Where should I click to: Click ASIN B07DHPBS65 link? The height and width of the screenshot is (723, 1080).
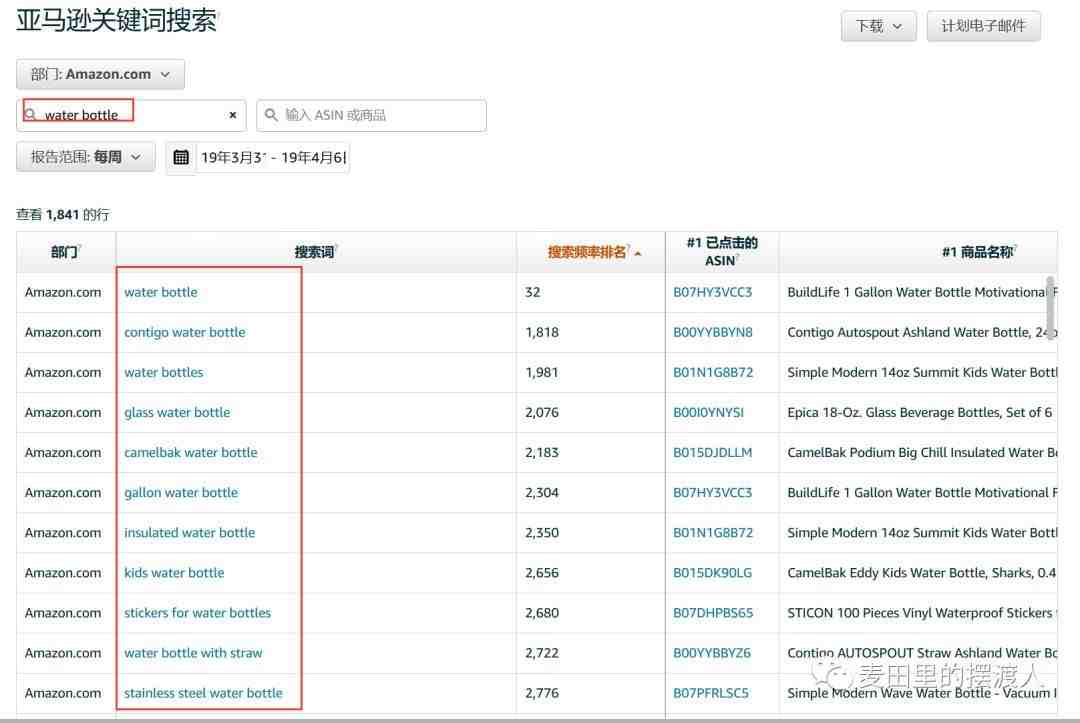(x=713, y=612)
